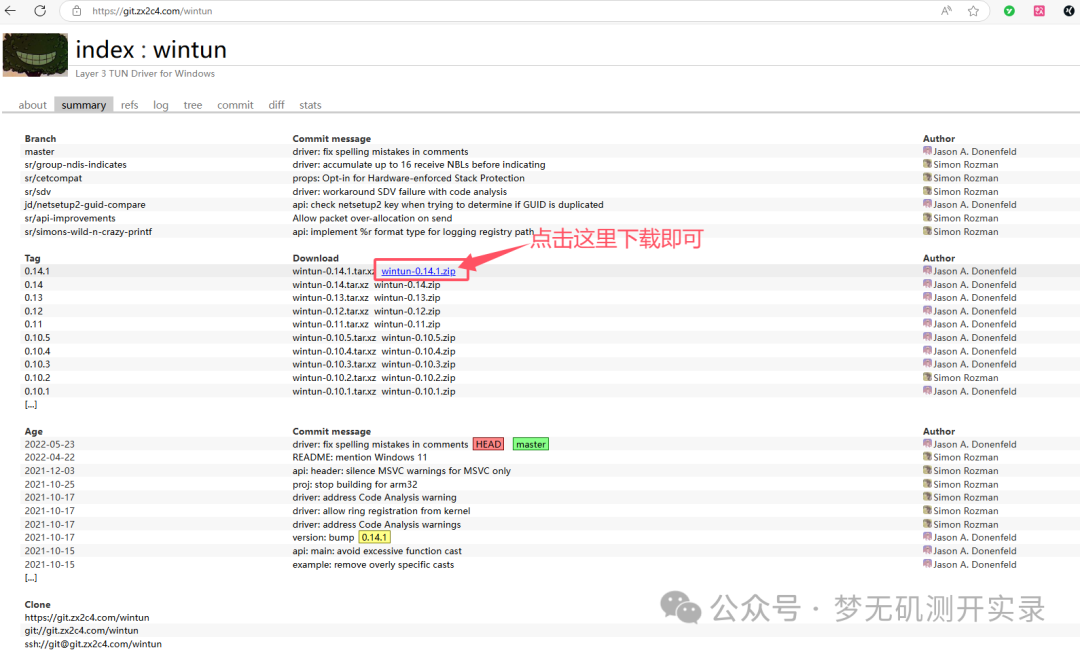Switch to the diff tab
This screenshot has width=1080, height=652.
(276, 105)
